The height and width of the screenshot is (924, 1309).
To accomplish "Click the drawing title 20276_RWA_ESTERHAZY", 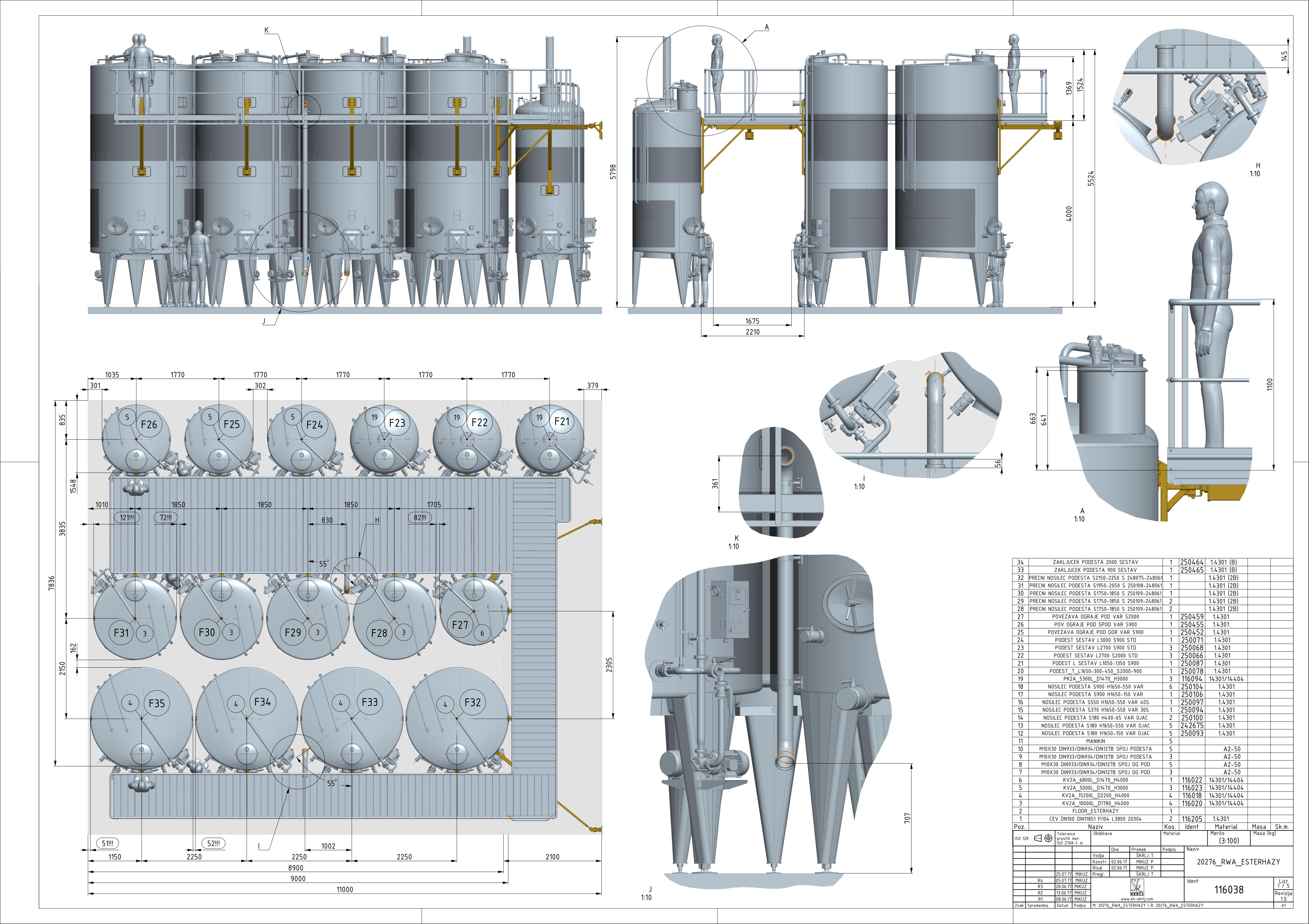I will 1238,862.
